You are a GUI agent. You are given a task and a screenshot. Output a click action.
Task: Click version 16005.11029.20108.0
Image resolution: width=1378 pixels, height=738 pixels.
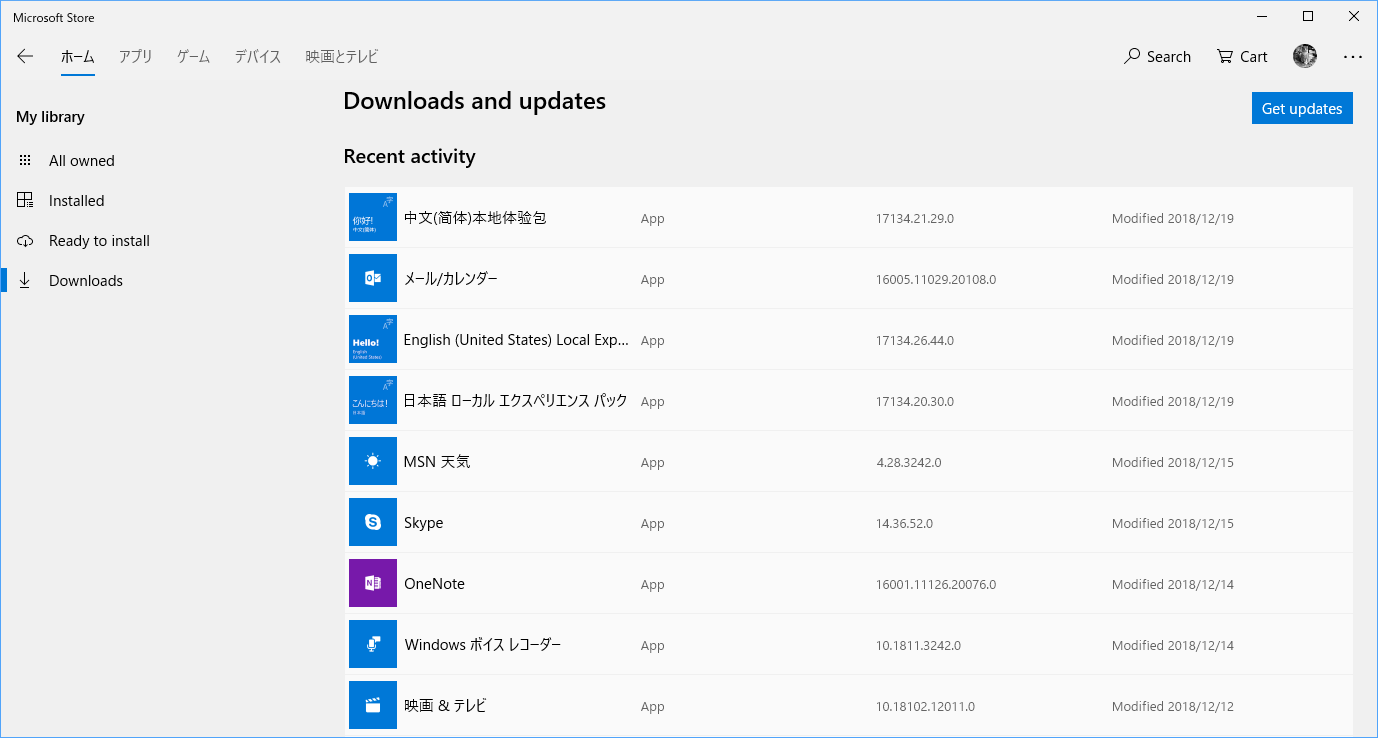[x=936, y=279]
